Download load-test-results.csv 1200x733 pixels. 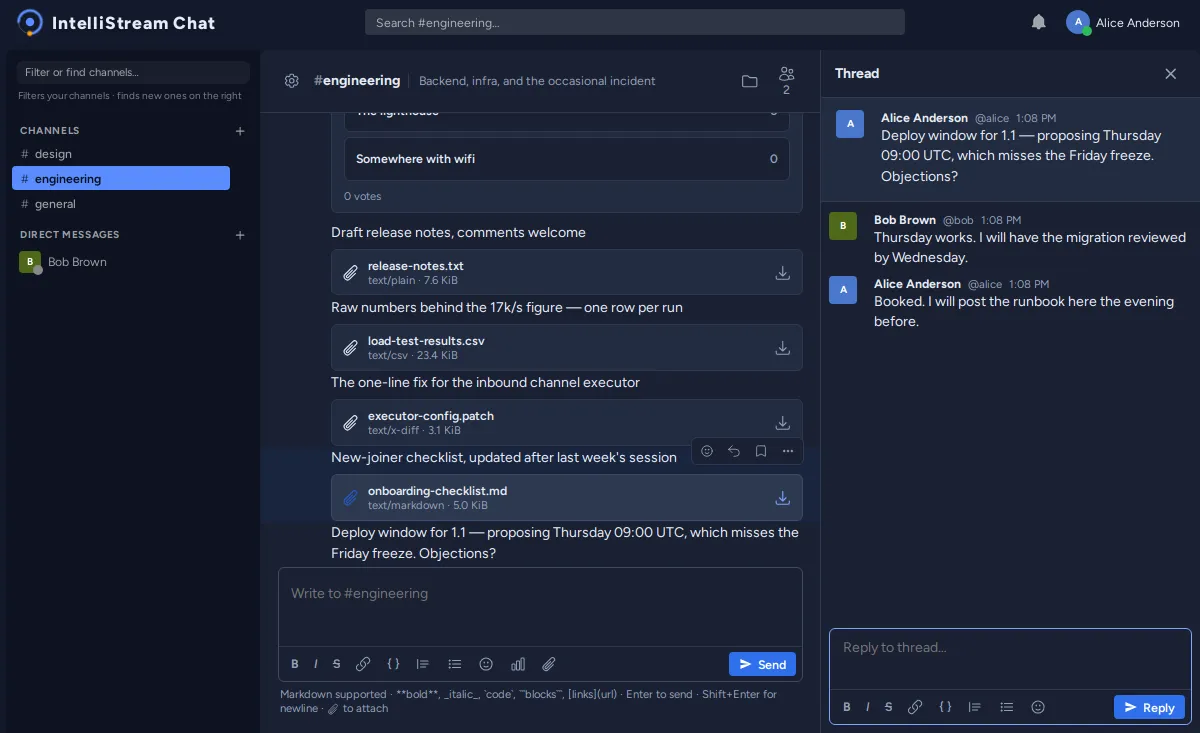782,348
